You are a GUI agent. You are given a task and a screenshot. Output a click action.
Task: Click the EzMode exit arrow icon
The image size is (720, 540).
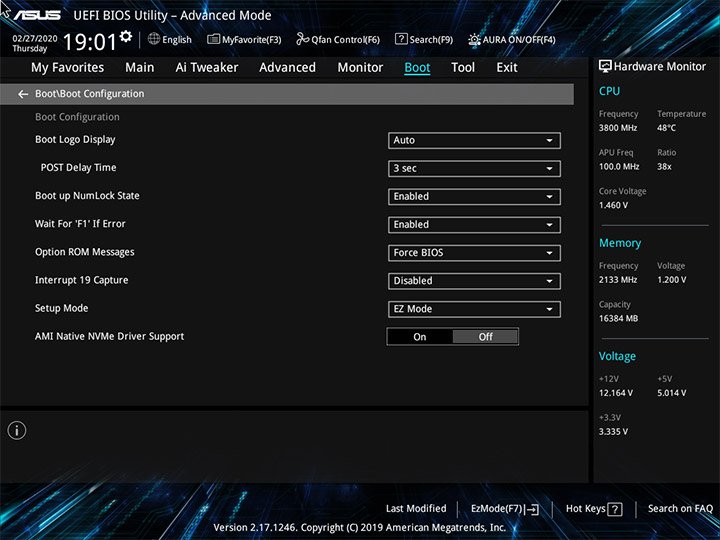point(531,509)
